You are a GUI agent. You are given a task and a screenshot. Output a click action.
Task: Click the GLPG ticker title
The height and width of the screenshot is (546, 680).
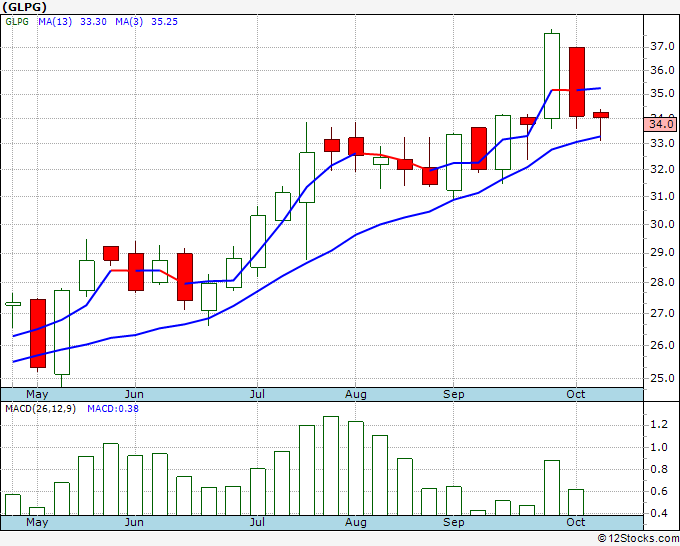tap(24, 7)
